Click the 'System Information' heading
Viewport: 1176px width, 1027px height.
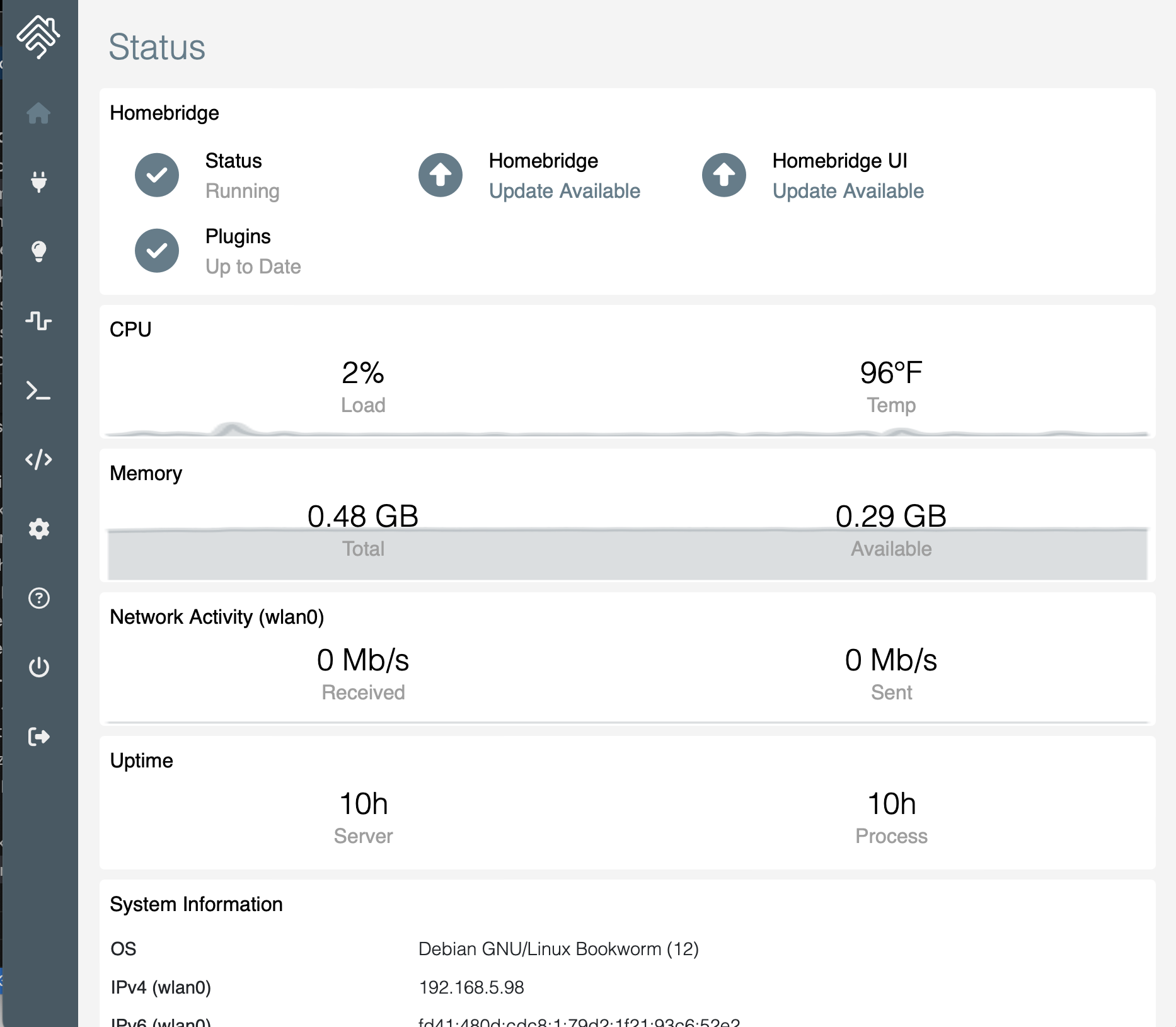point(196,904)
